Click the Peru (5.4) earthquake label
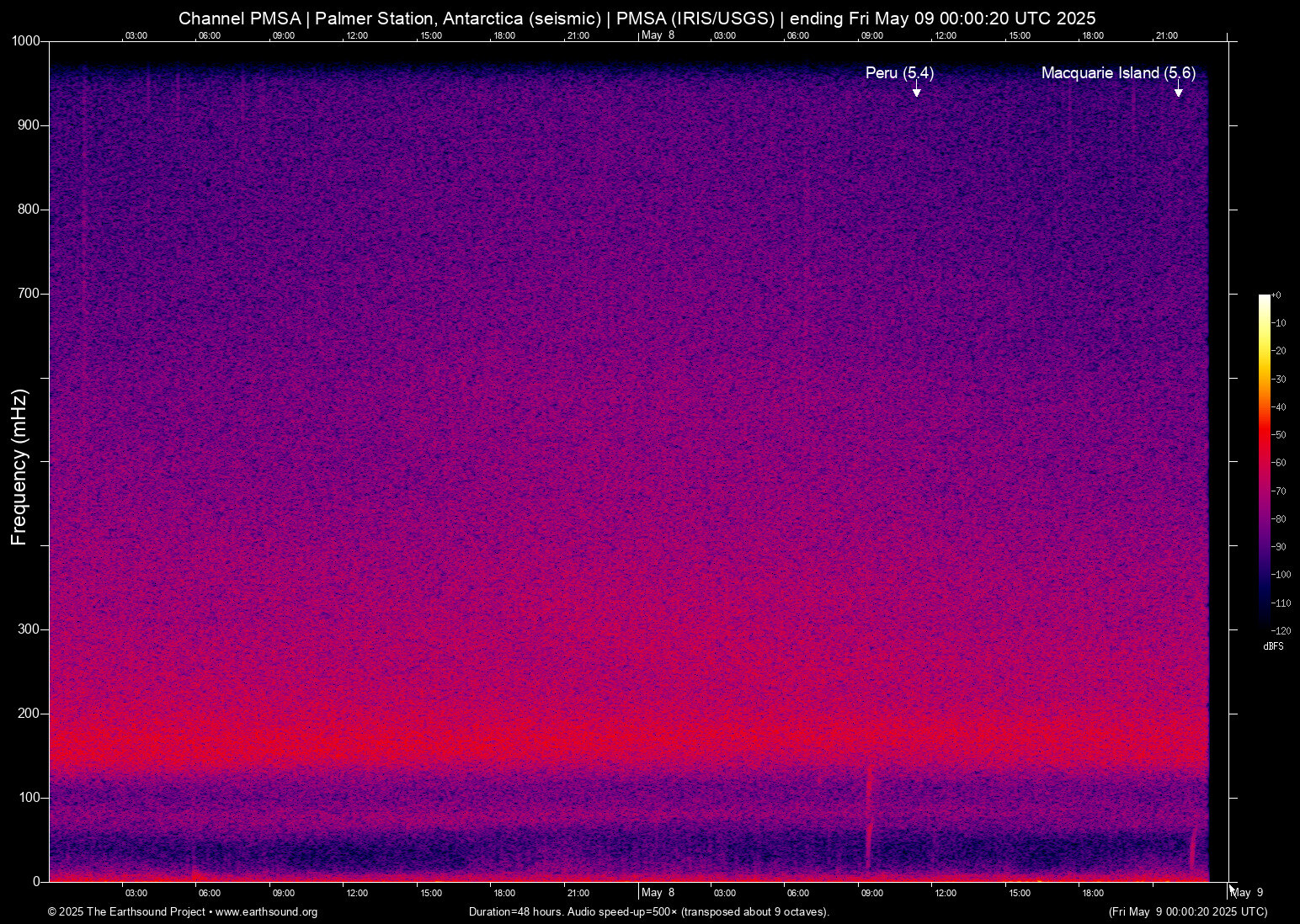Image resolution: width=1300 pixels, height=924 pixels. pos(899,73)
